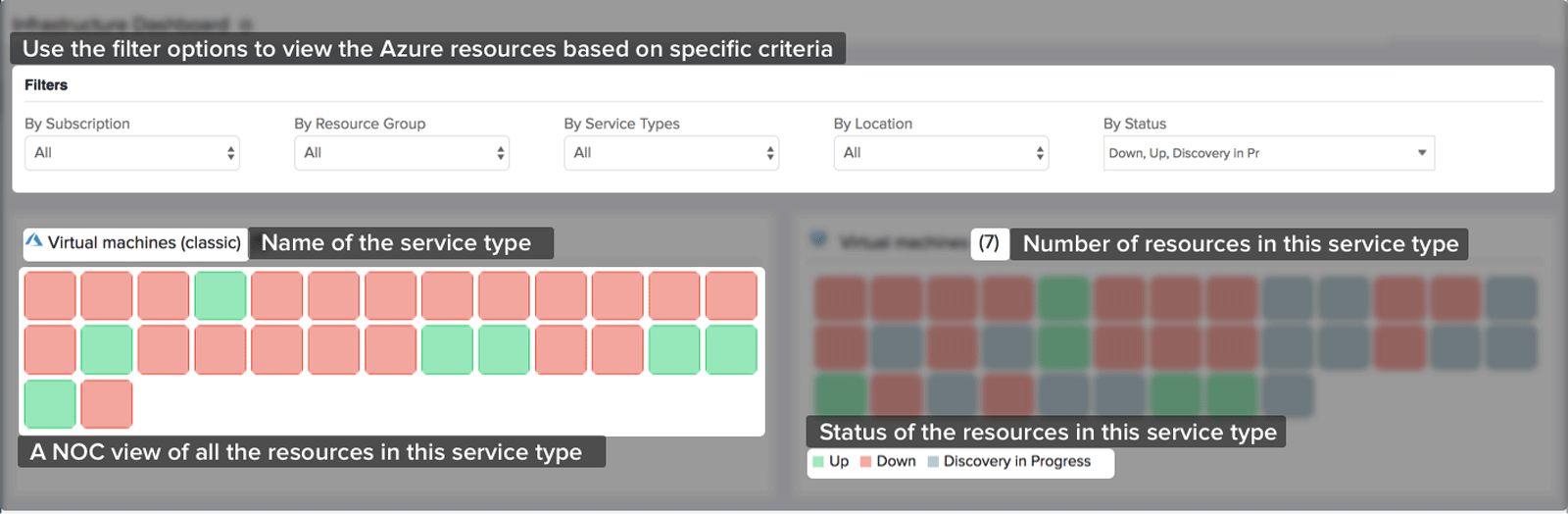Select the green tile in the third row

click(x=50, y=404)
